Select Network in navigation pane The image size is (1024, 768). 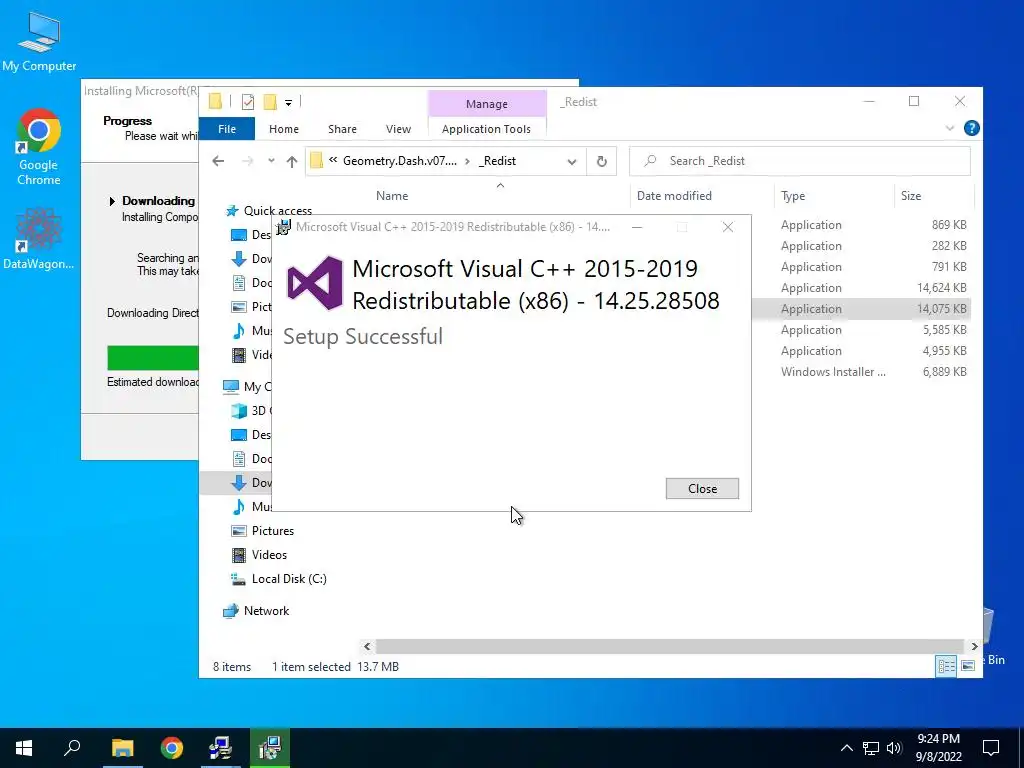pos(266,611)
